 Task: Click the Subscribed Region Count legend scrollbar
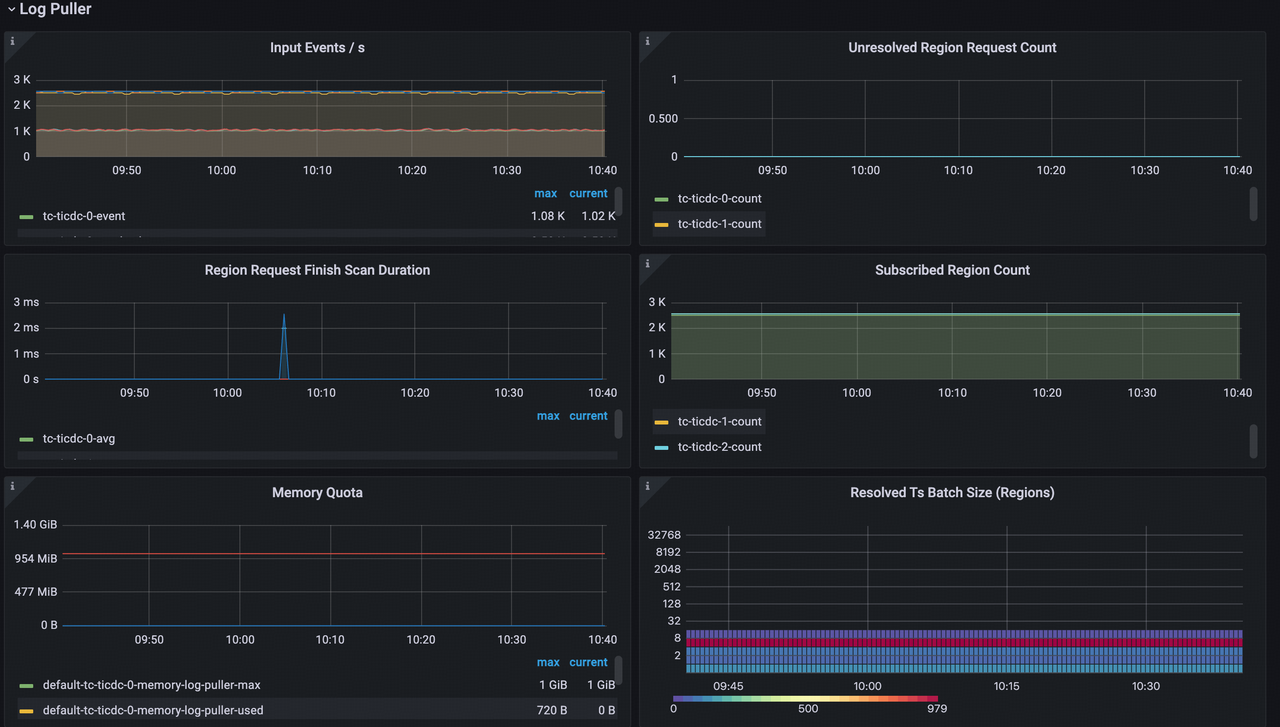[x=1253, y=439]
